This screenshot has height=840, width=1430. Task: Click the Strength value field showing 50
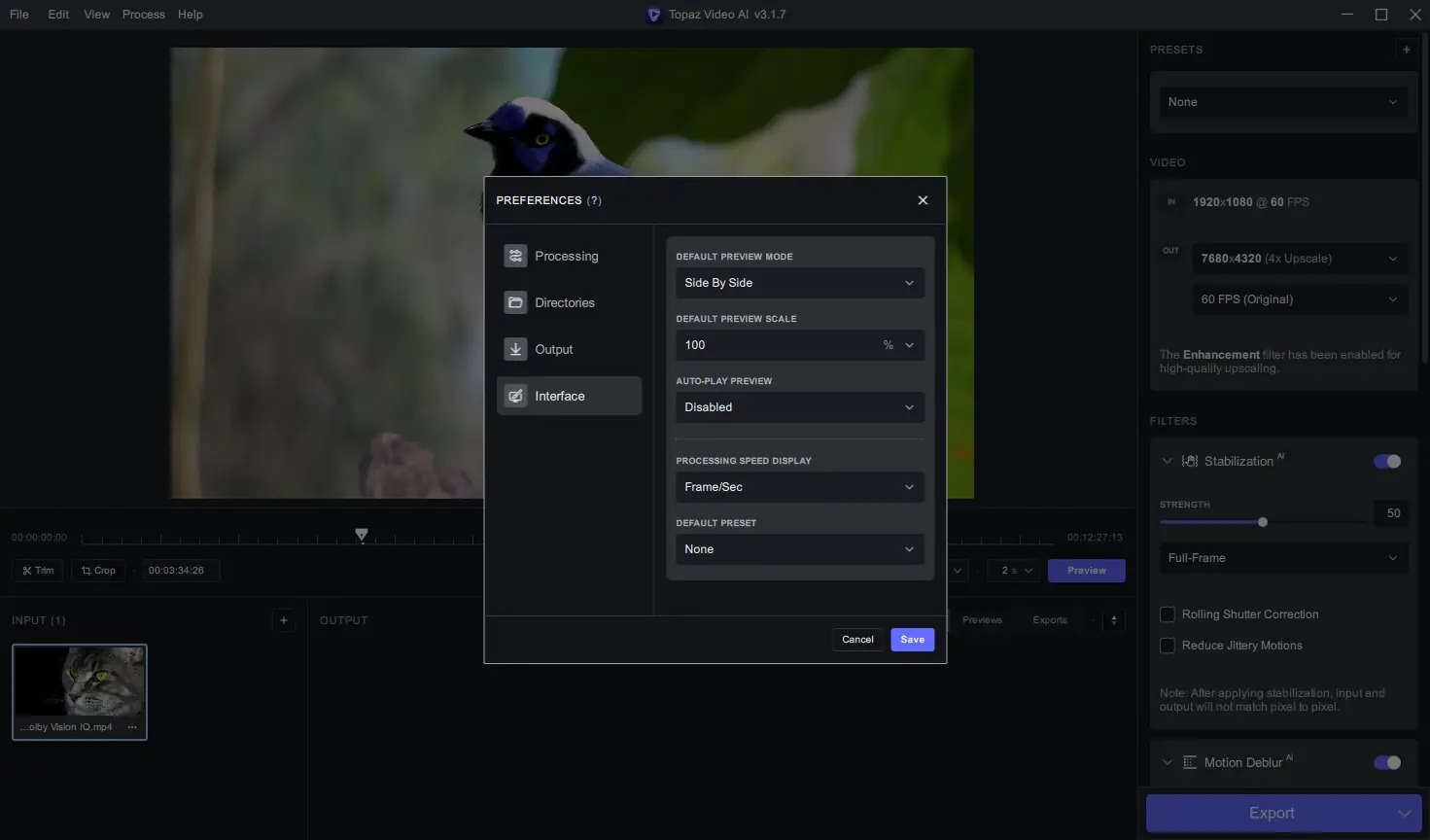coord(1391,513)
